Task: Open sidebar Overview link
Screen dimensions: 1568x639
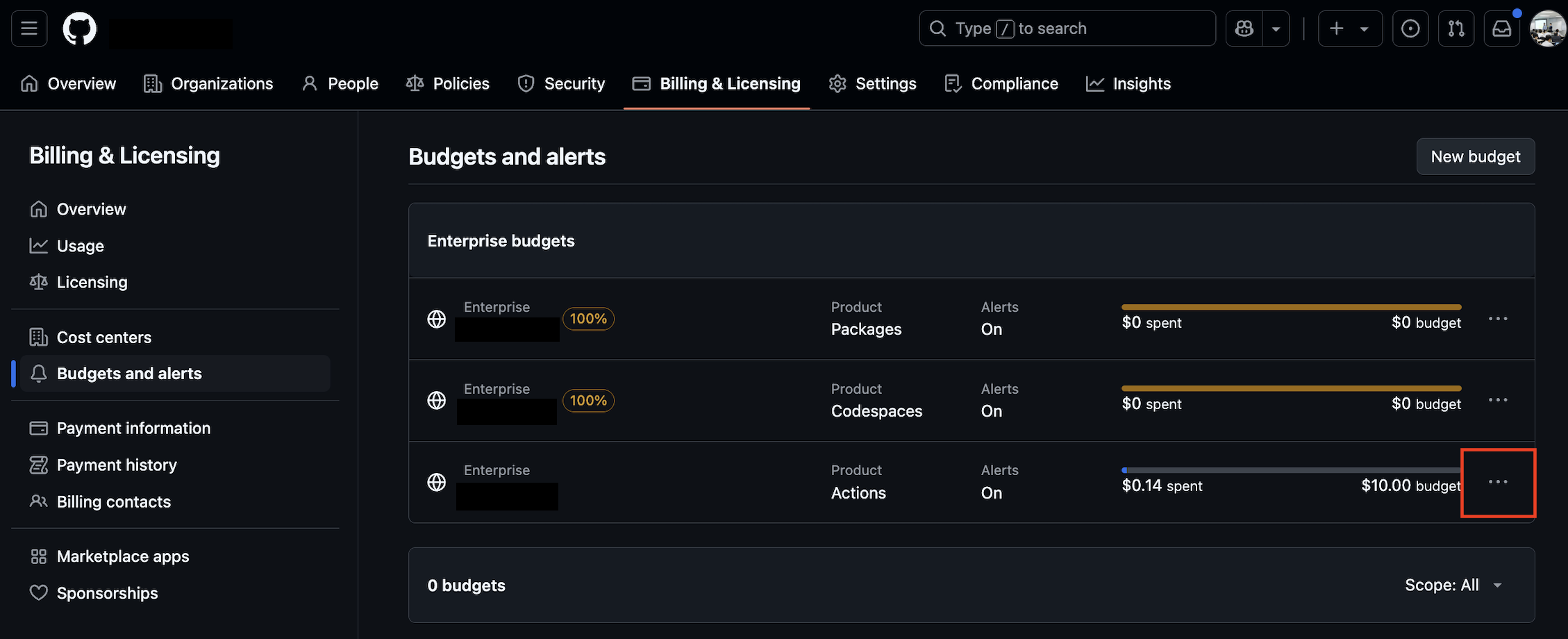Action: click(175, 209)
